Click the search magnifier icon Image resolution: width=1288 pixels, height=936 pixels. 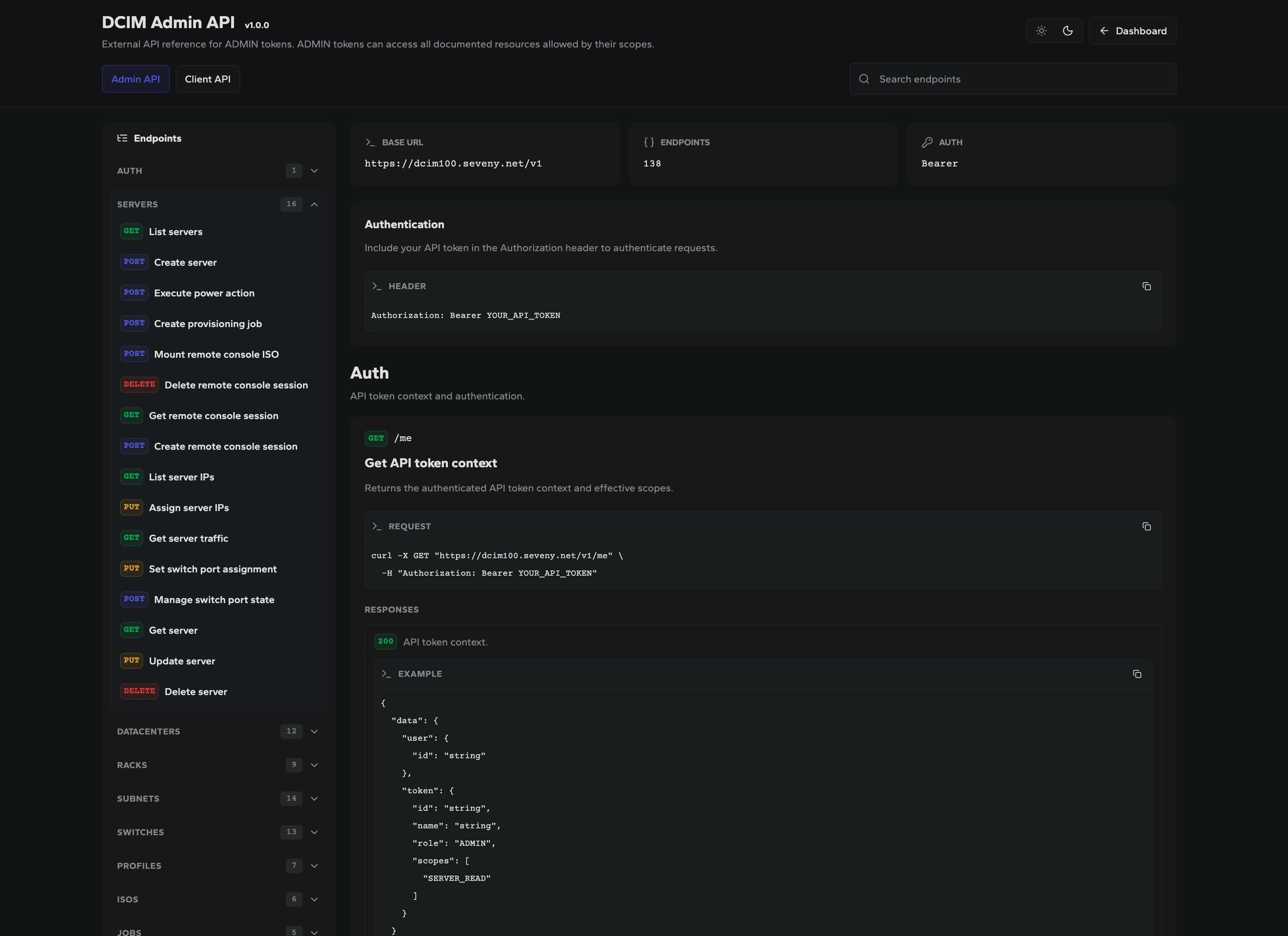(864, 79)
